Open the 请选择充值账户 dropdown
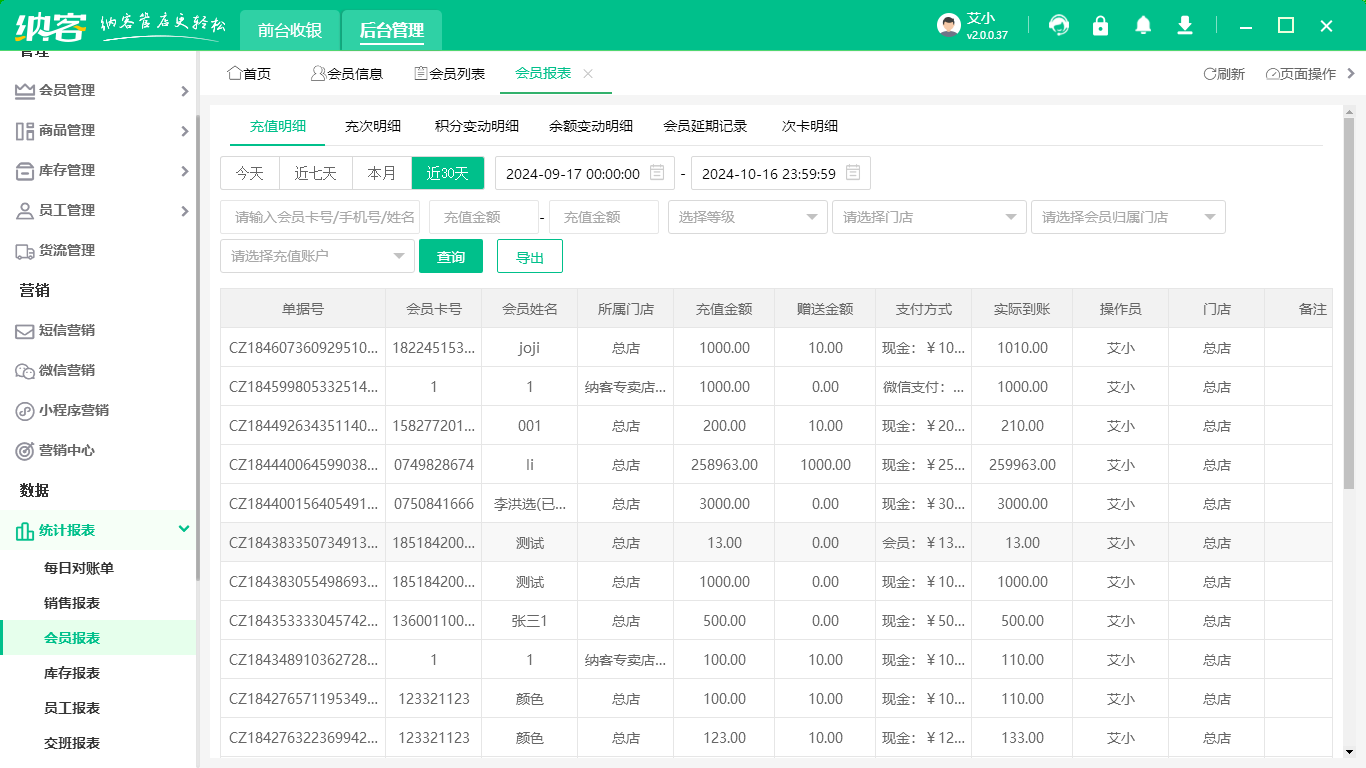The width and height of the screenshot is (1366, 768). point(317,256)
